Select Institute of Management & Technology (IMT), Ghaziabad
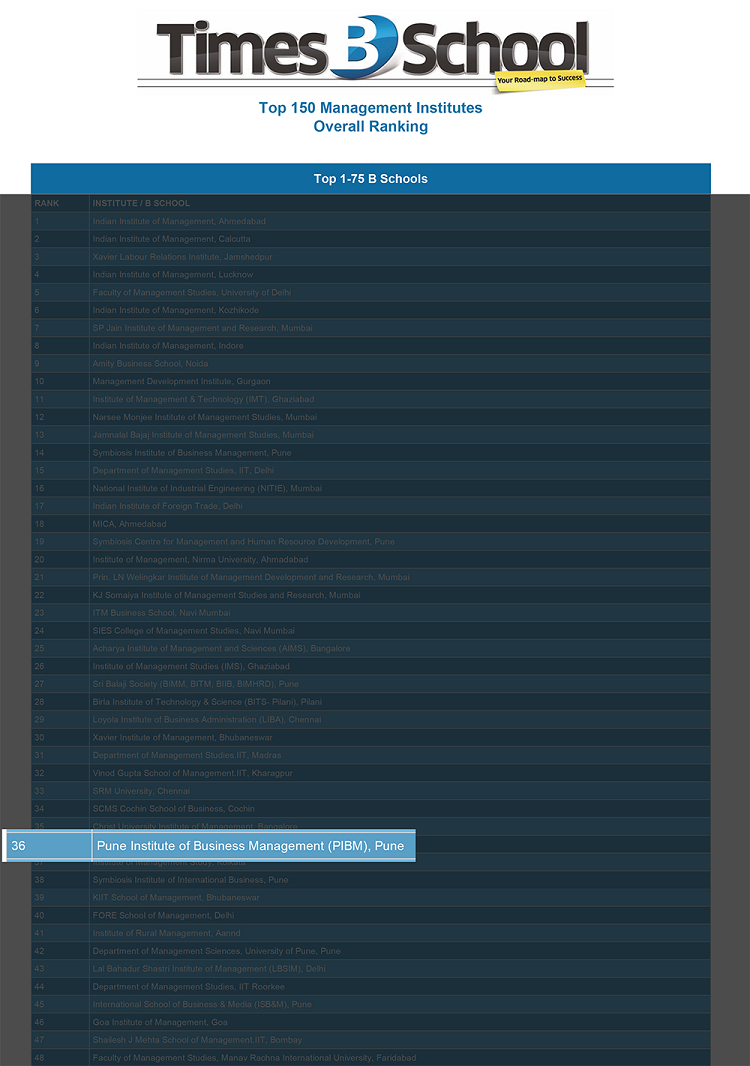750x1066 pixels. [203, 399]
